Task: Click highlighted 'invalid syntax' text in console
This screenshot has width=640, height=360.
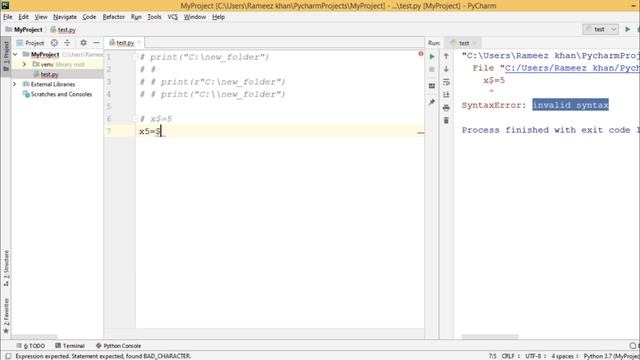Action: [570, 105]
